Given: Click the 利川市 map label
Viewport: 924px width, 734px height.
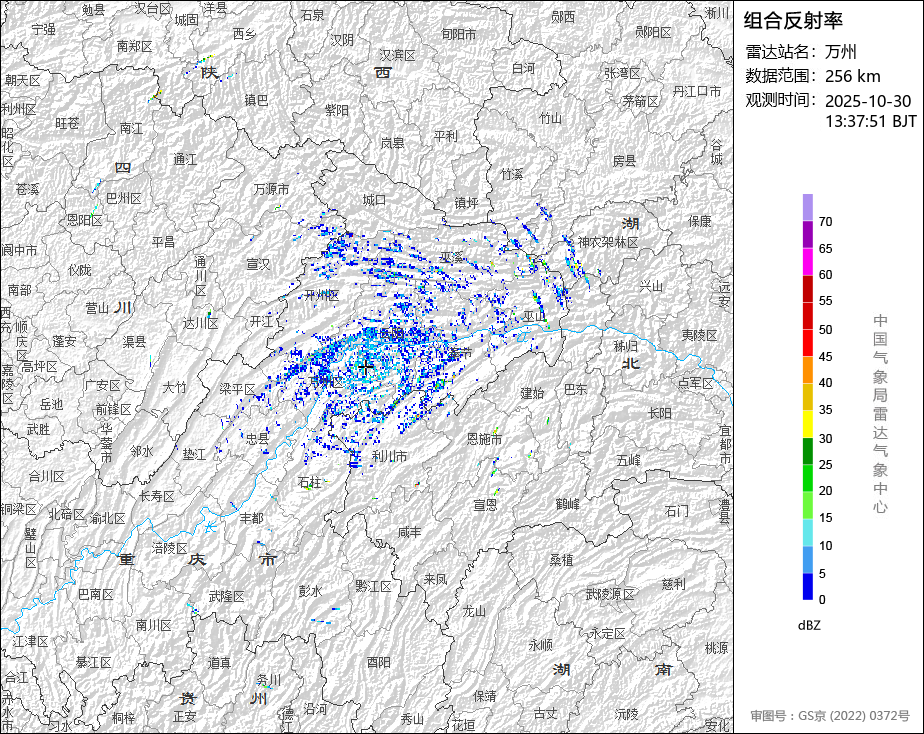Looking at the screenshot, I should click(390, 457).
